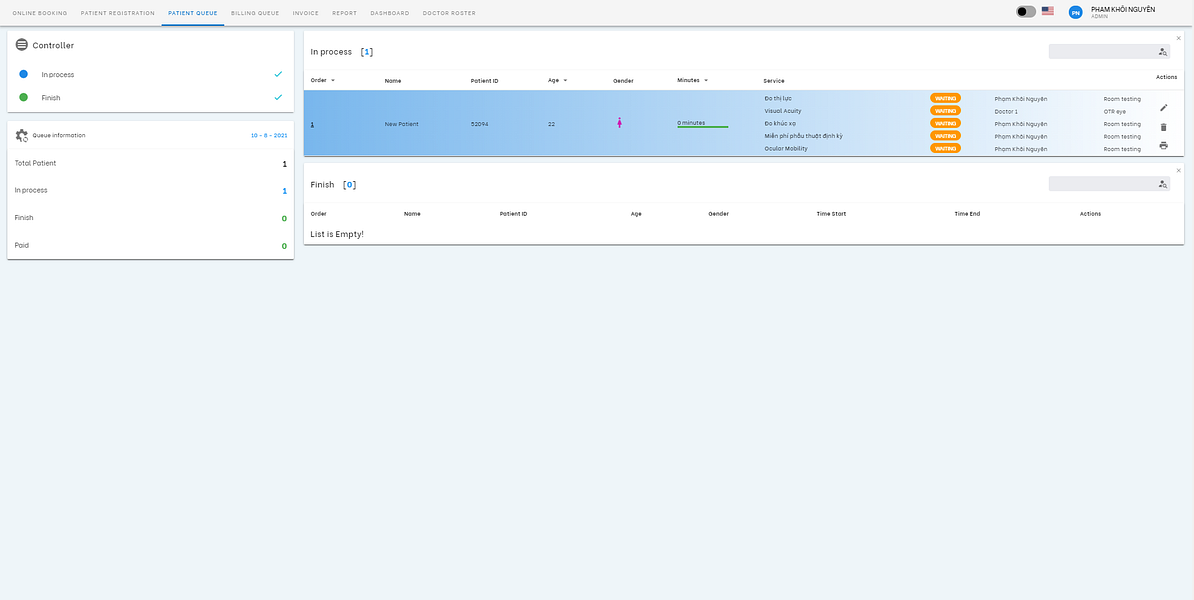This screenshot has height=600, width=1194.
Task: Click the queue date 10 - 8 - 2021
Action: (269, 136)
